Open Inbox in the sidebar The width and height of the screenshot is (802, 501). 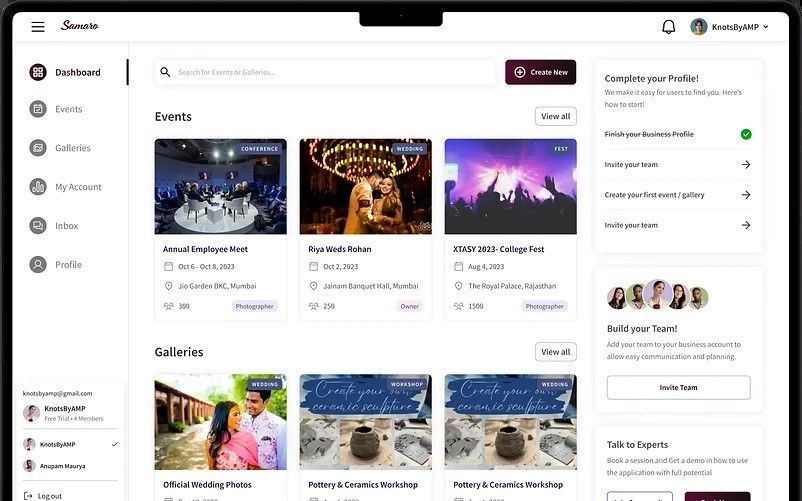pos(66,225)
